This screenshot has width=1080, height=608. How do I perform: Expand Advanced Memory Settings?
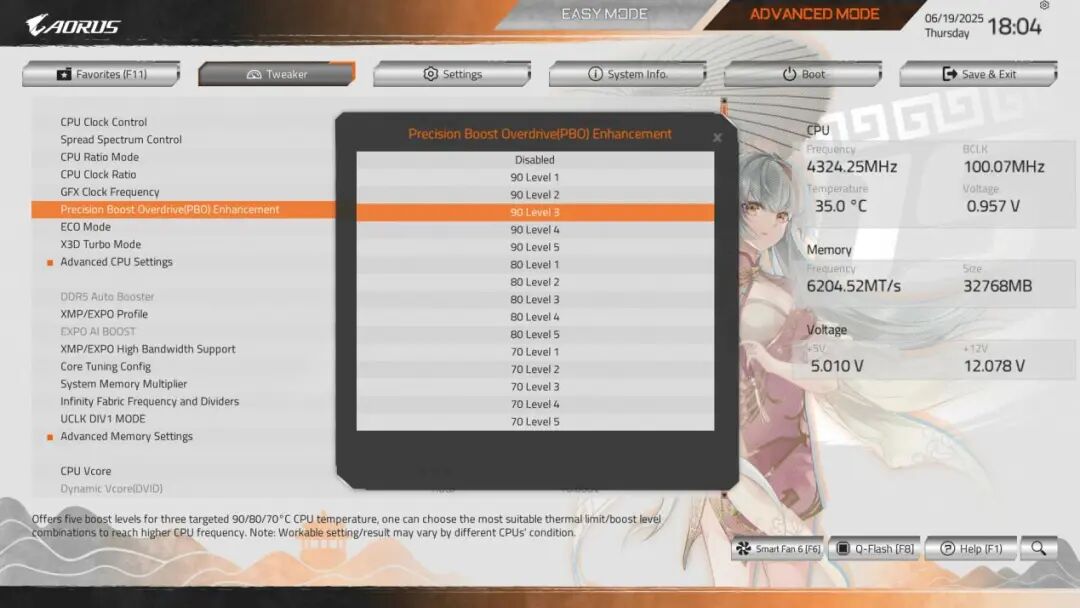(x=126, y=436)
